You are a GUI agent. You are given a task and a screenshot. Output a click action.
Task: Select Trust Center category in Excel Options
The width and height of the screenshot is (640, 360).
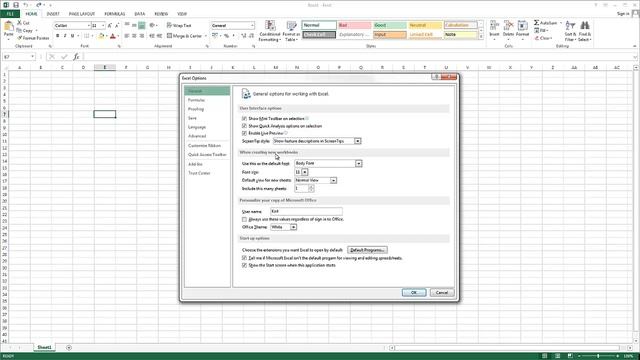207,173
